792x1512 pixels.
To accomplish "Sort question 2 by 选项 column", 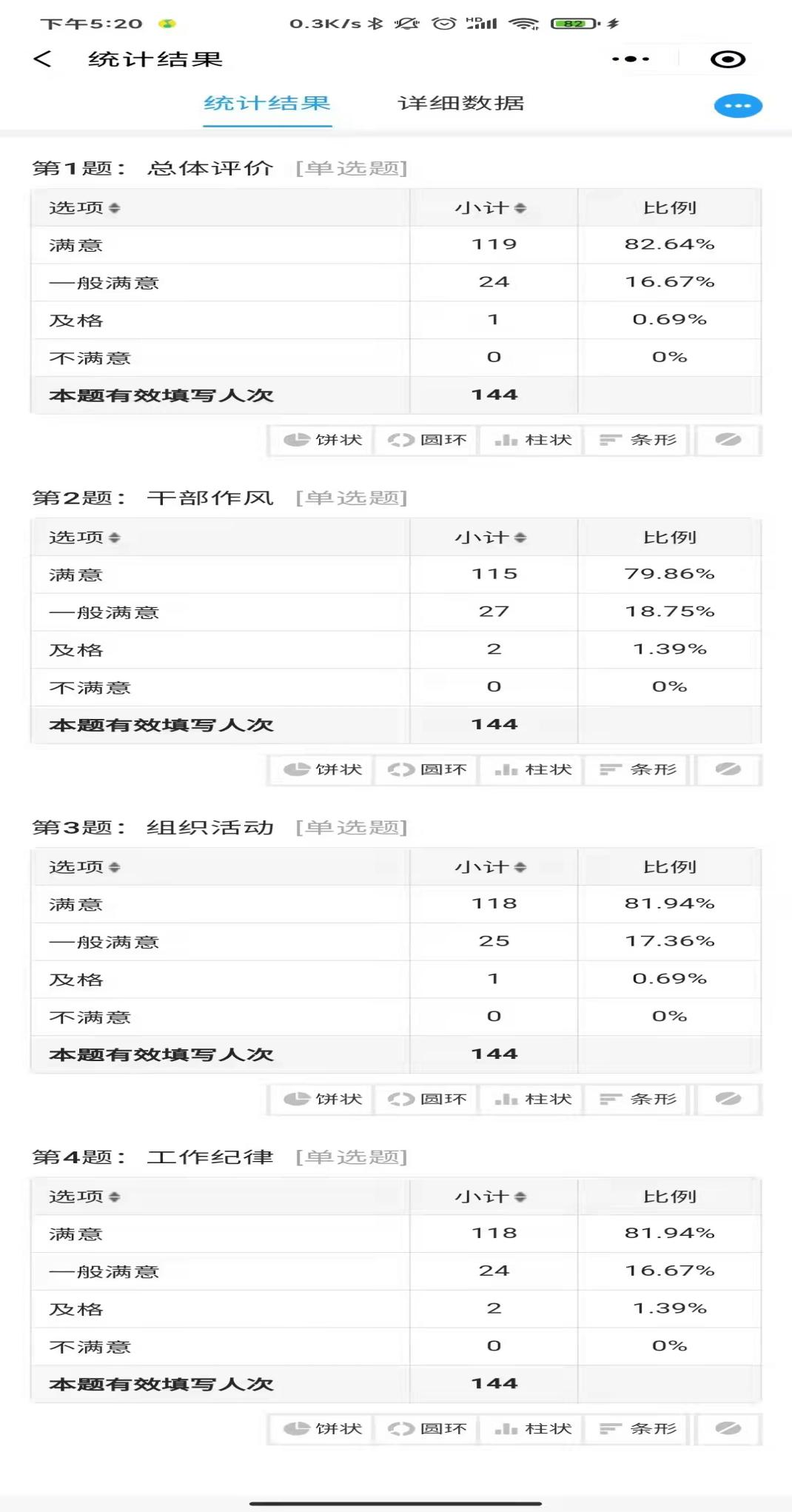I will (84, 538).
